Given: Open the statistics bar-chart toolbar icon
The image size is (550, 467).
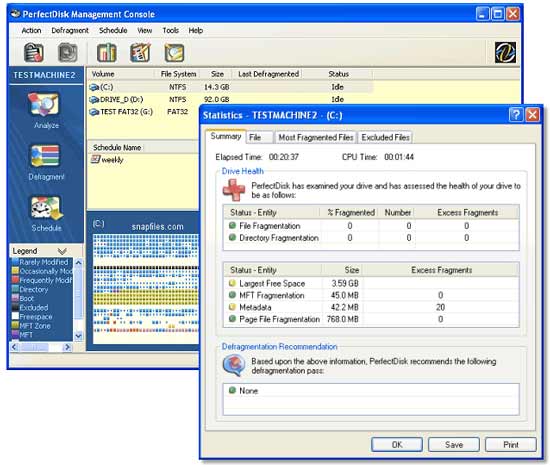Looking at the screenshot, I should 106,52.
